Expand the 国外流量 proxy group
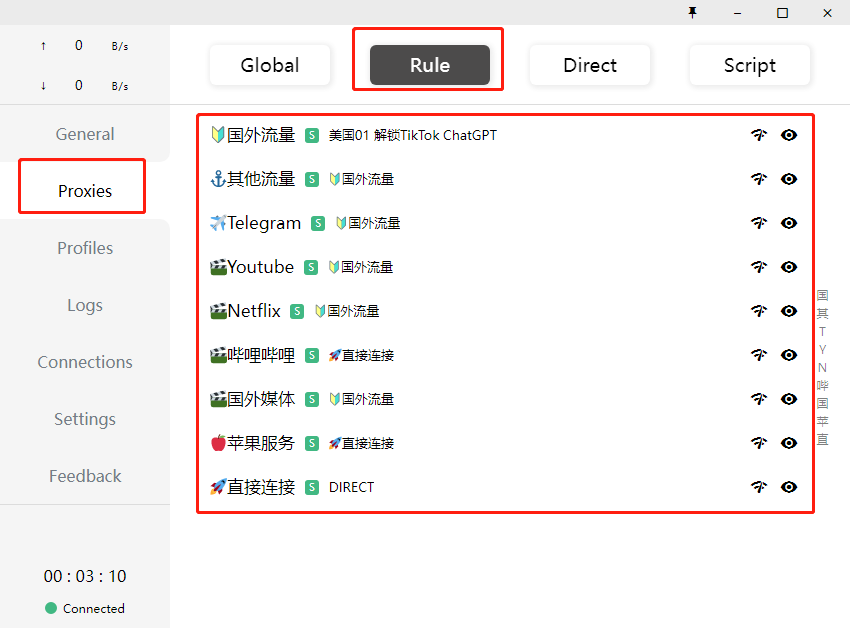 pyautogui.click(x=504, y=135)
